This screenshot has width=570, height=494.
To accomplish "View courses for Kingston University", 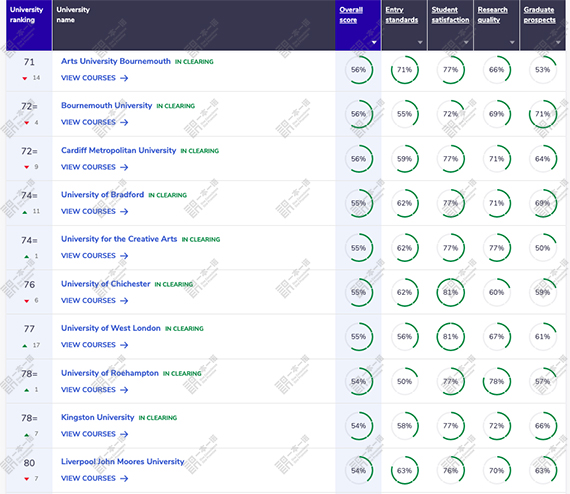I will (95, 434).
